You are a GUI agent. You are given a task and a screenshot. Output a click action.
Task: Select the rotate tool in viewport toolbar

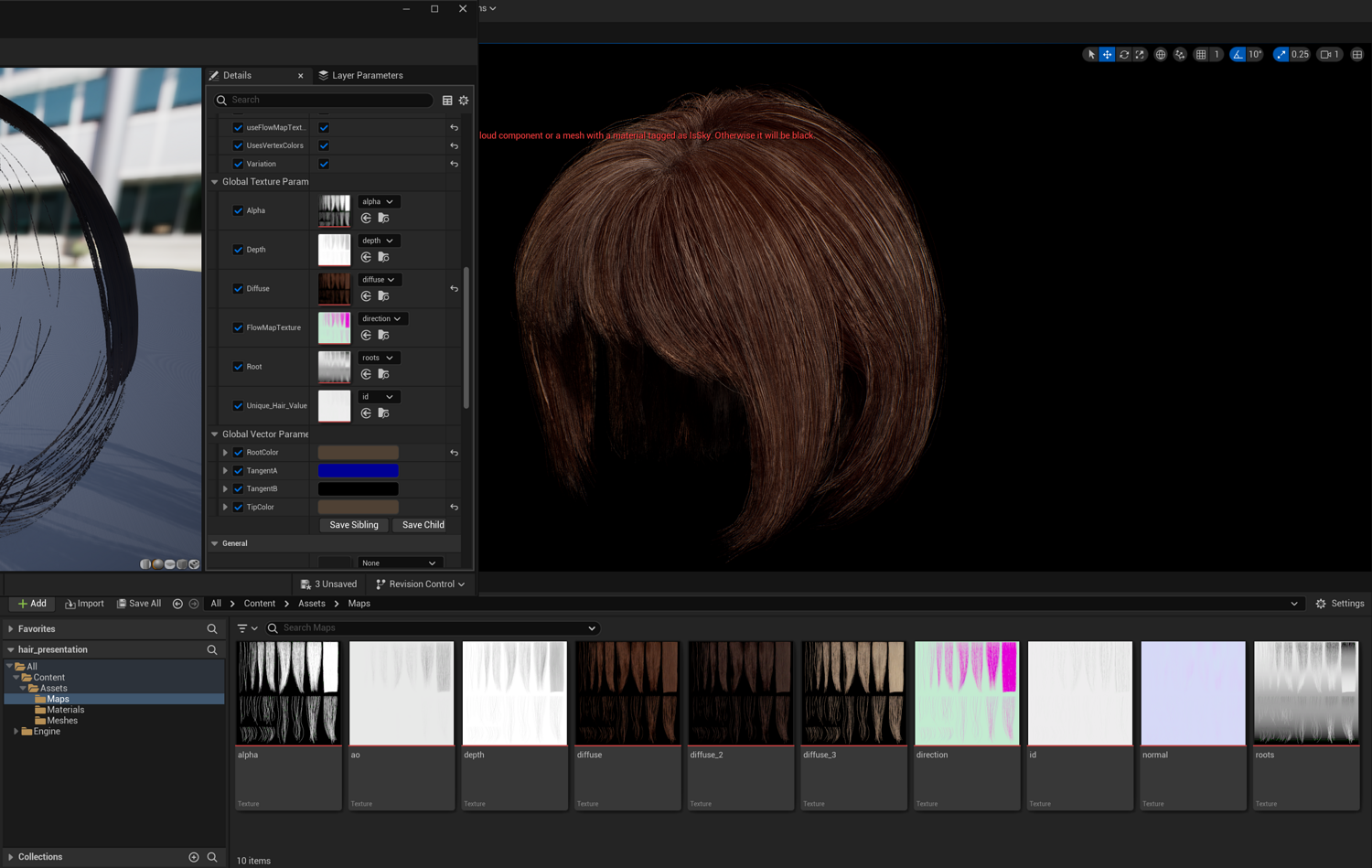click(x=1124, y=55)
